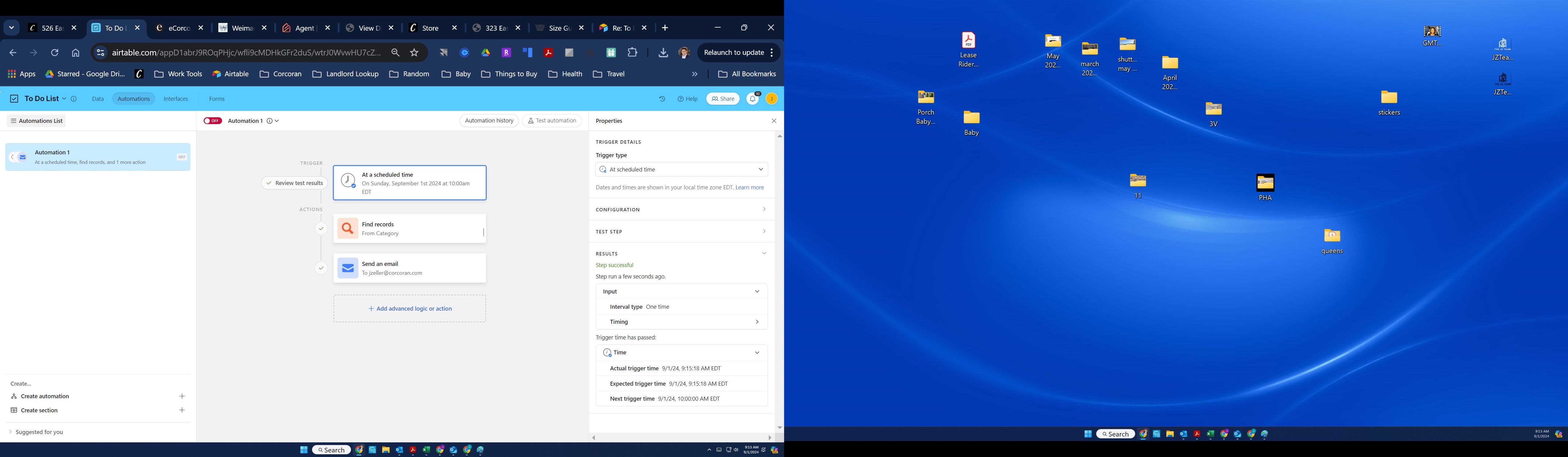Open the Airtable bookmarks folder

tap(231, 74)
